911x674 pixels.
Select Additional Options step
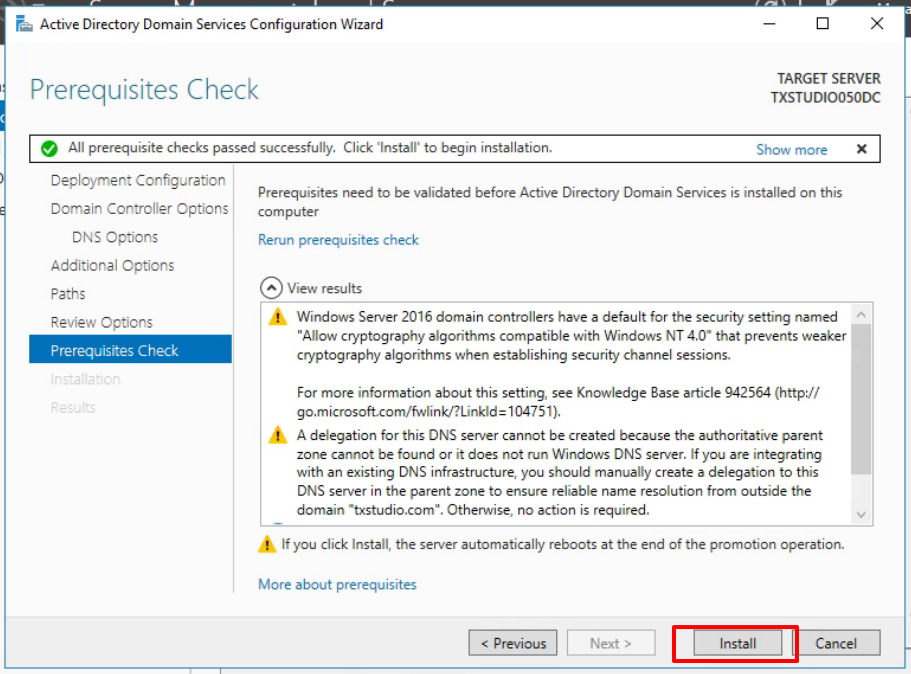(112, 266)
